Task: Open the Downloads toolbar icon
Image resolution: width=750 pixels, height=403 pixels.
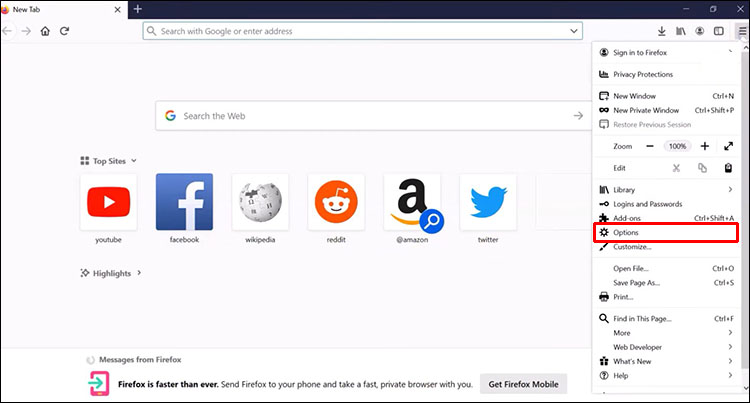Action: tap(662, 31)
